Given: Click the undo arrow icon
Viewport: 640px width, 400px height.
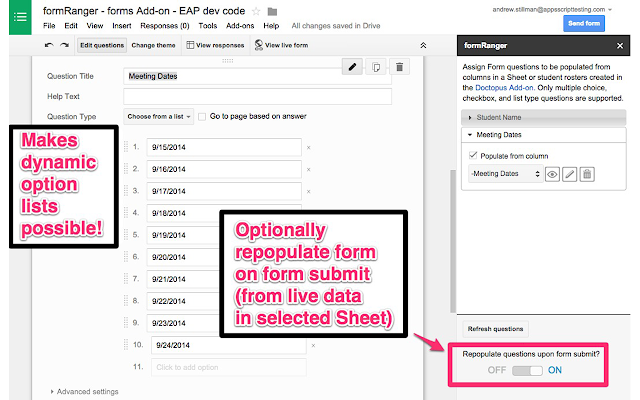Looking at the screenshot, I should coord(49,45).
